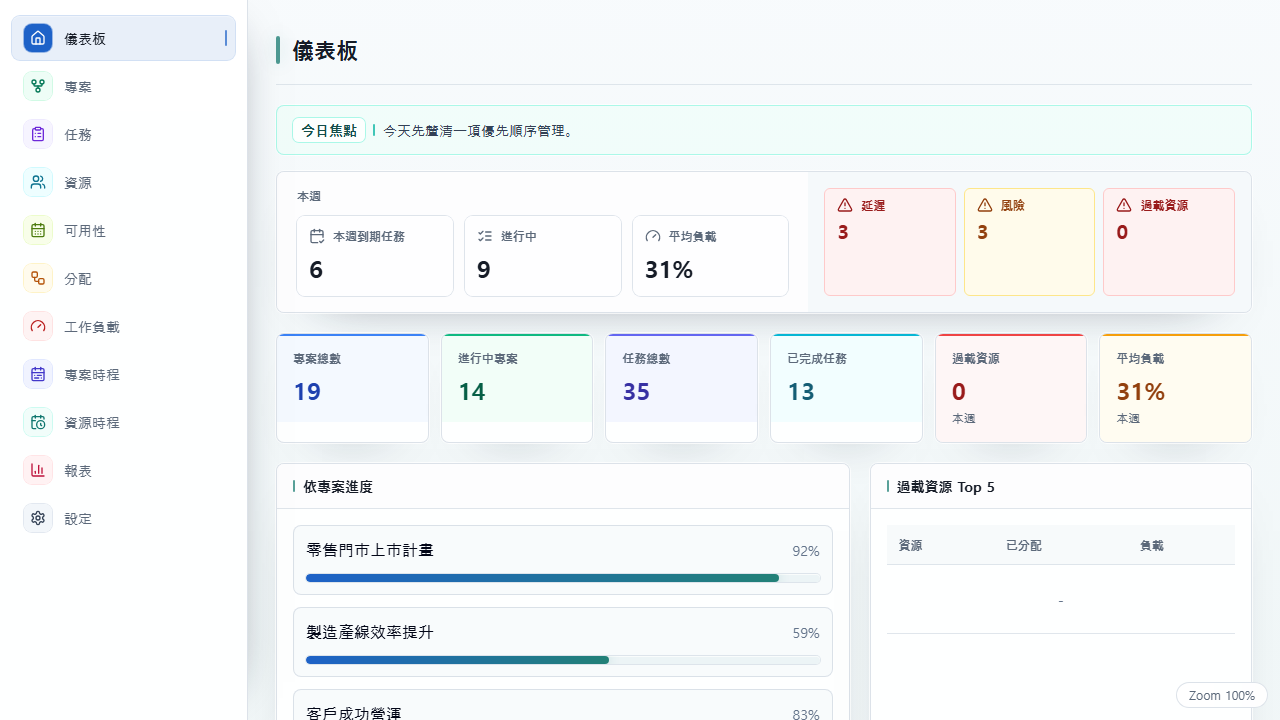This screenshot has height=720, width=1280.
Task: Open 任務 page from sidebar
Action: 124,134
